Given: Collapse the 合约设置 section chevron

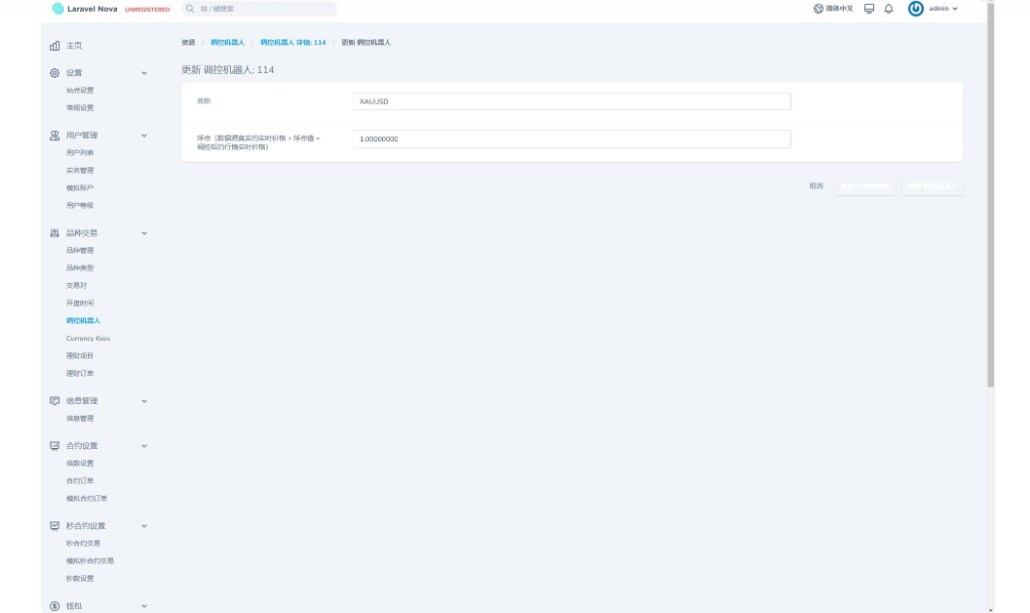Looking at the screenshot, I should pyautogui.click(x=144, y=446).
